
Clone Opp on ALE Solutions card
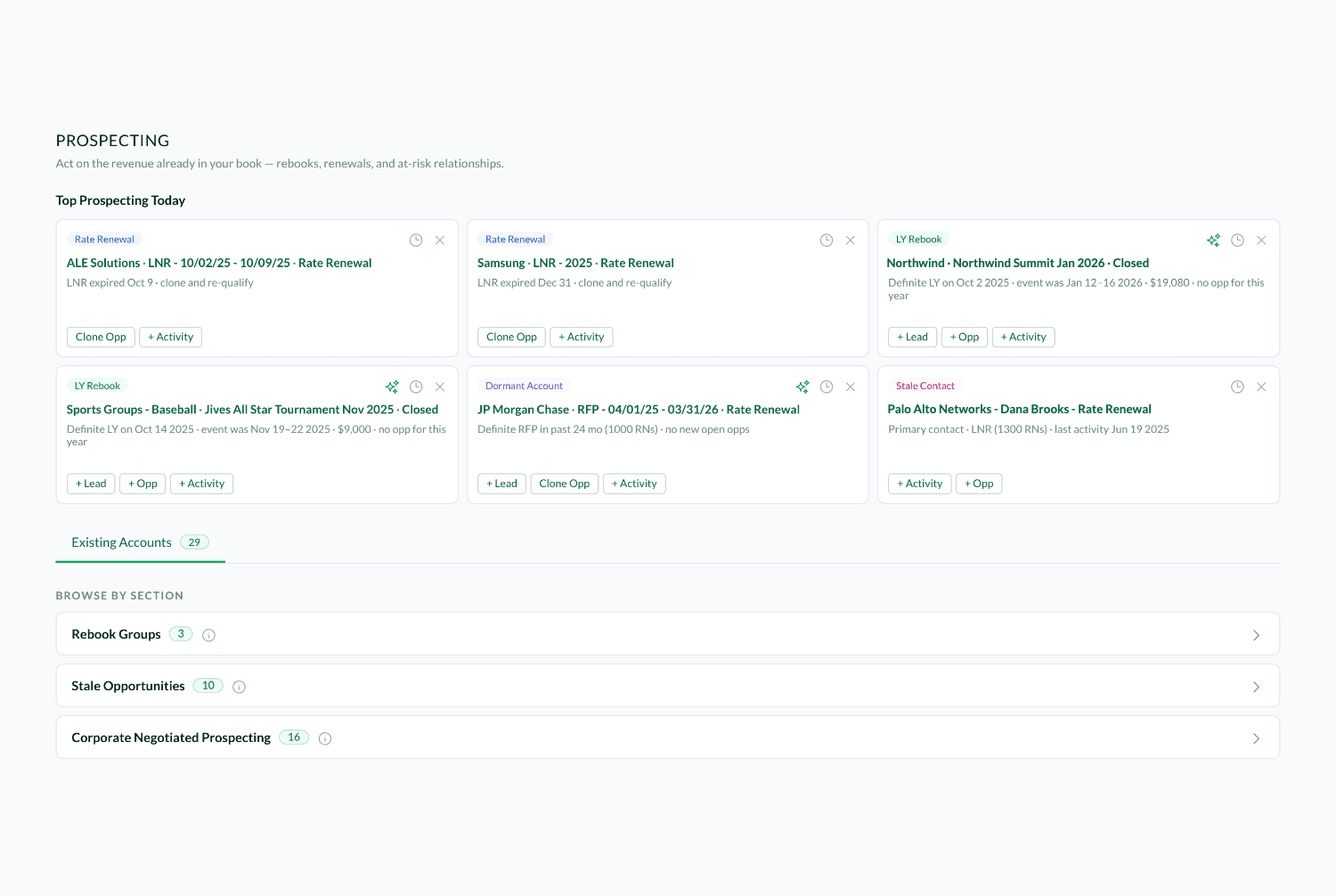101,337
